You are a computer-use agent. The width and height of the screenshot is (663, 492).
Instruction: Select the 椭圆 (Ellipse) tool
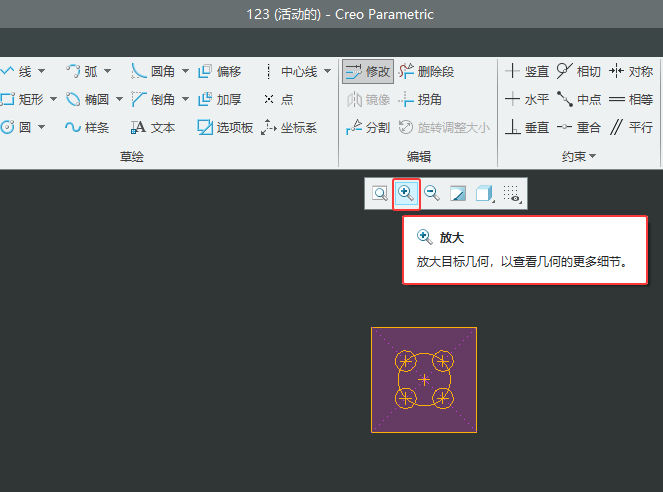(x=88, y=100)
